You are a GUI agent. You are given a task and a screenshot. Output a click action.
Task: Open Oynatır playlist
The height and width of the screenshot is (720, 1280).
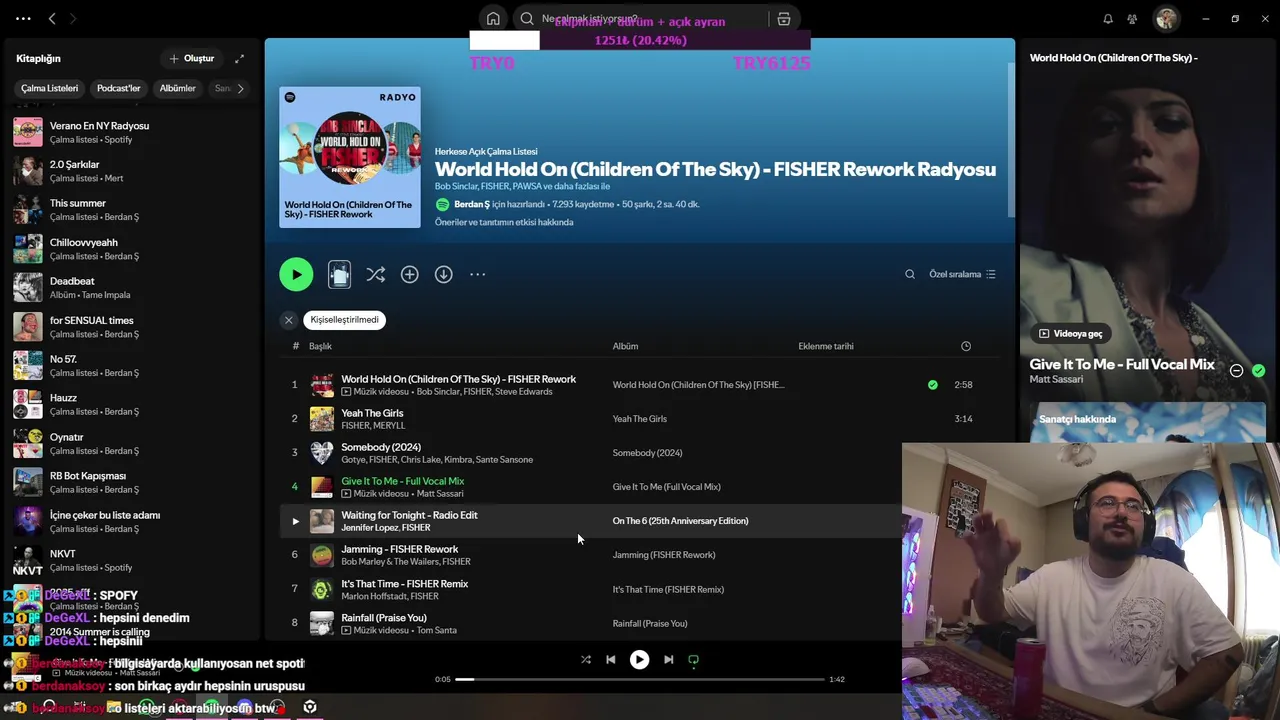coord(133,444)
